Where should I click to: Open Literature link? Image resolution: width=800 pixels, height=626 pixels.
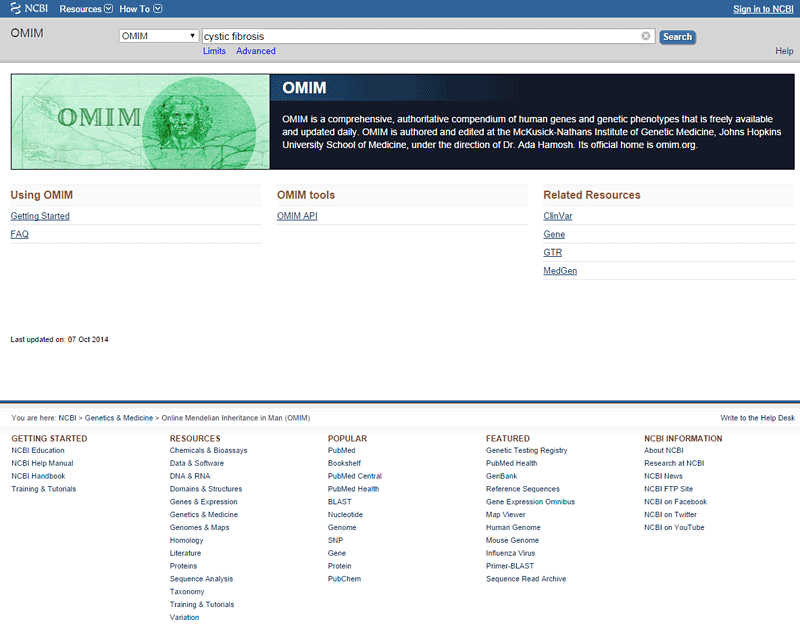[x=185, y=553]
